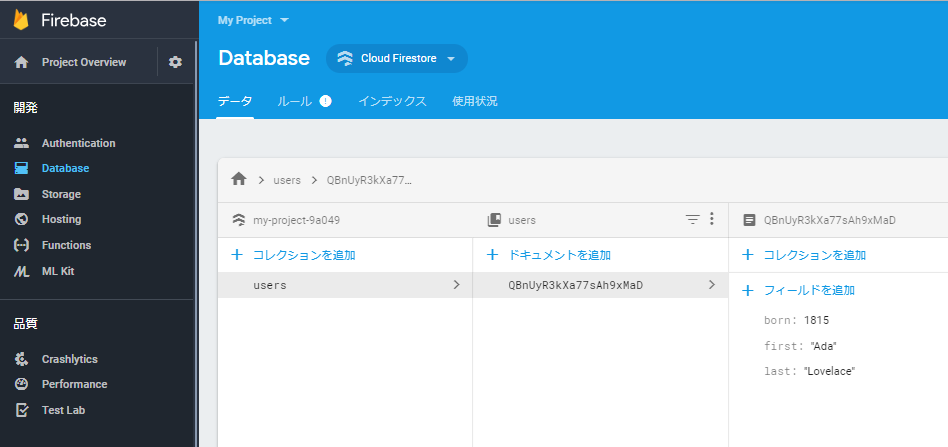Click the Crashlytics icon in sidebar
Image resolution: width=948 pixels, height=447 pixels.
click(21, 359)
